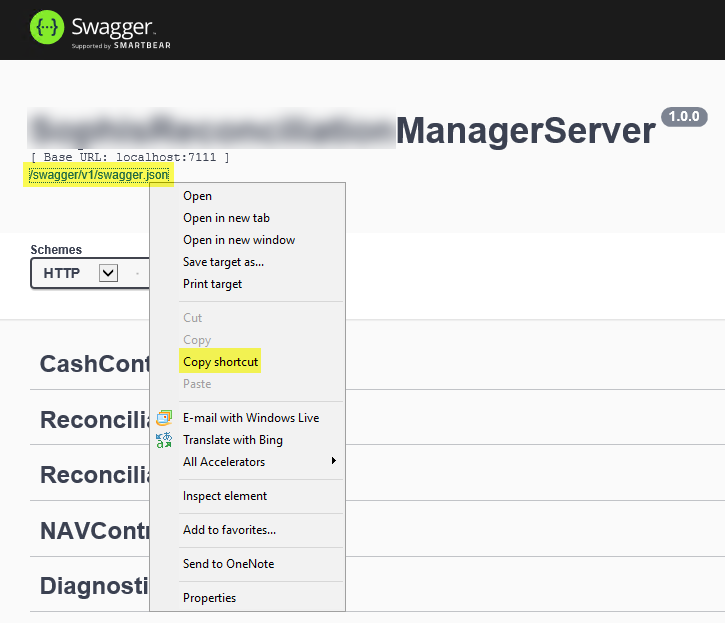Click the 1.0.0 version badge
This screenshot has width=725, height=623.
tap(684, 117)
